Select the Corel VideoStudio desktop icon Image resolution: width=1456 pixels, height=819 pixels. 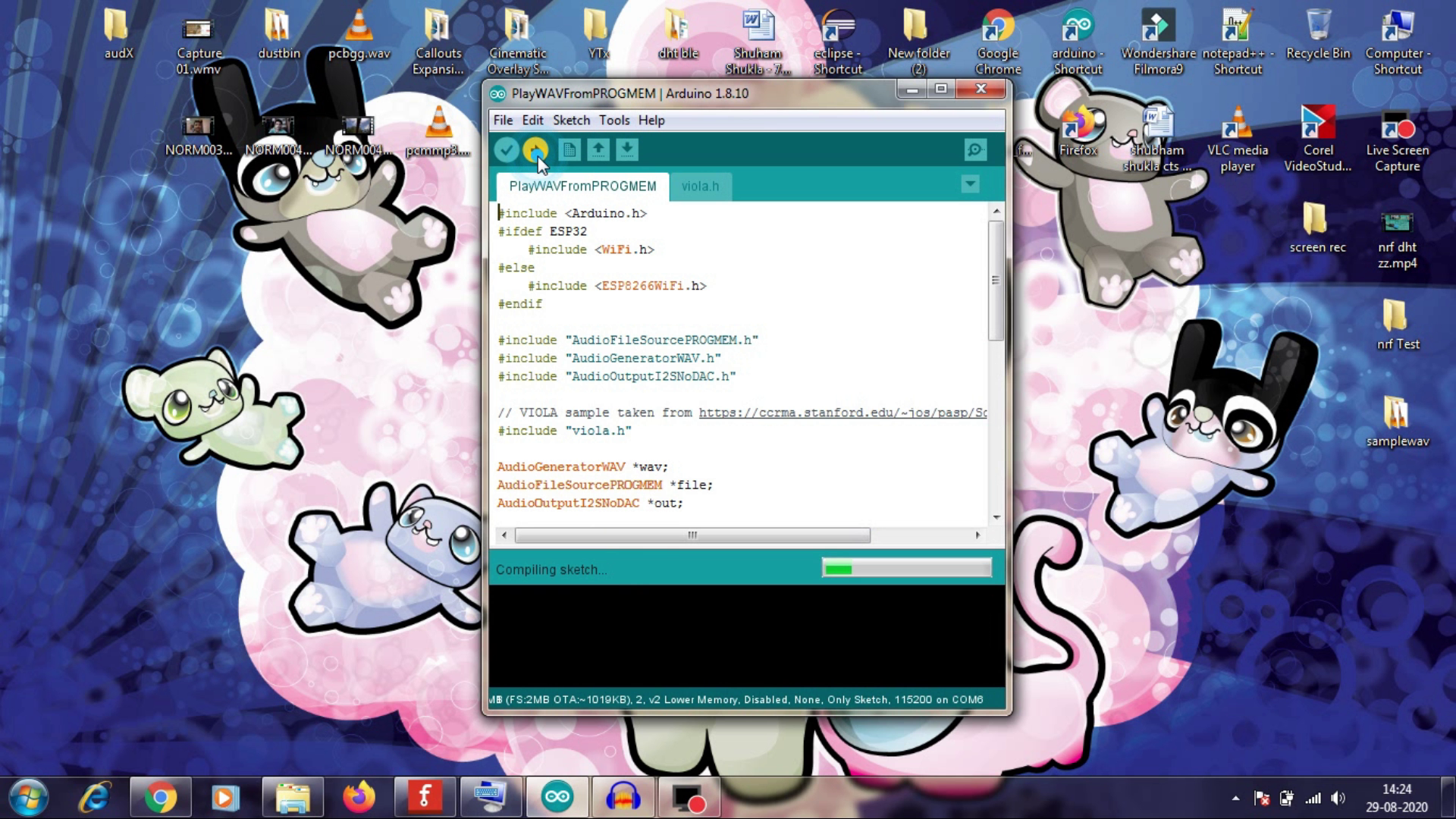pyautogui.click(x=1318, y=140)
